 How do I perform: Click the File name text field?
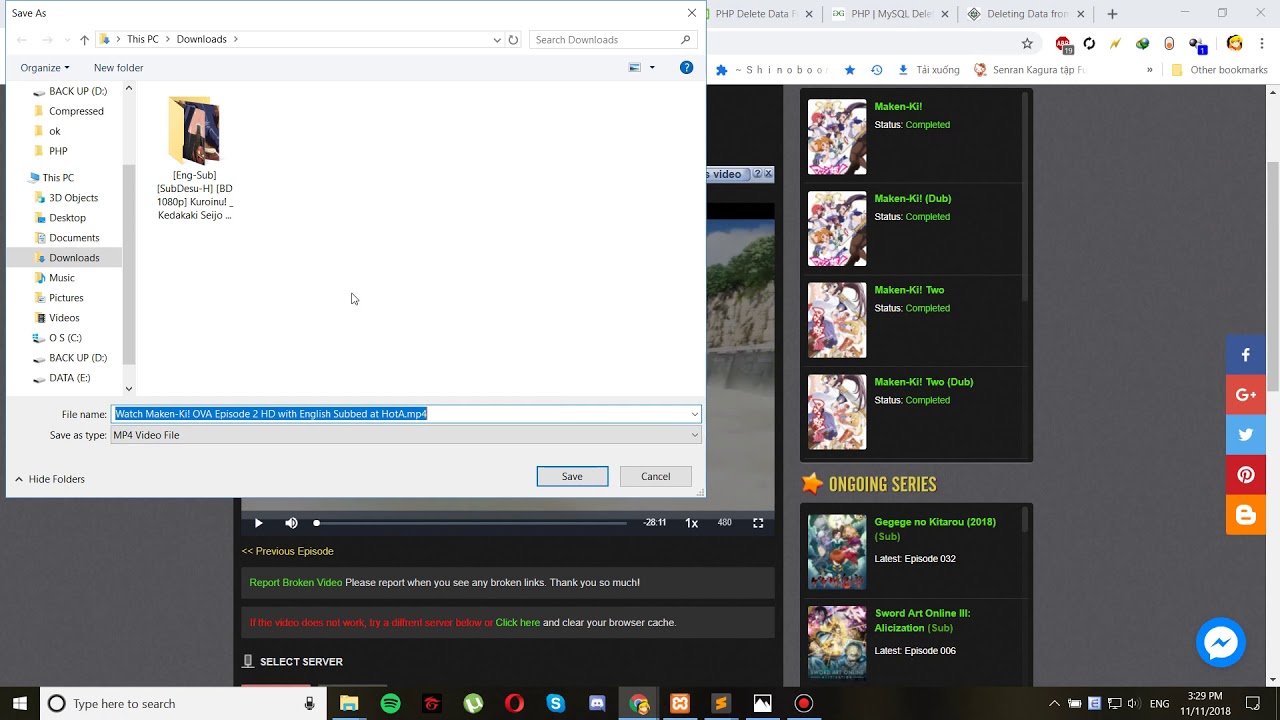pyautogui.click(x=398, y=414)
